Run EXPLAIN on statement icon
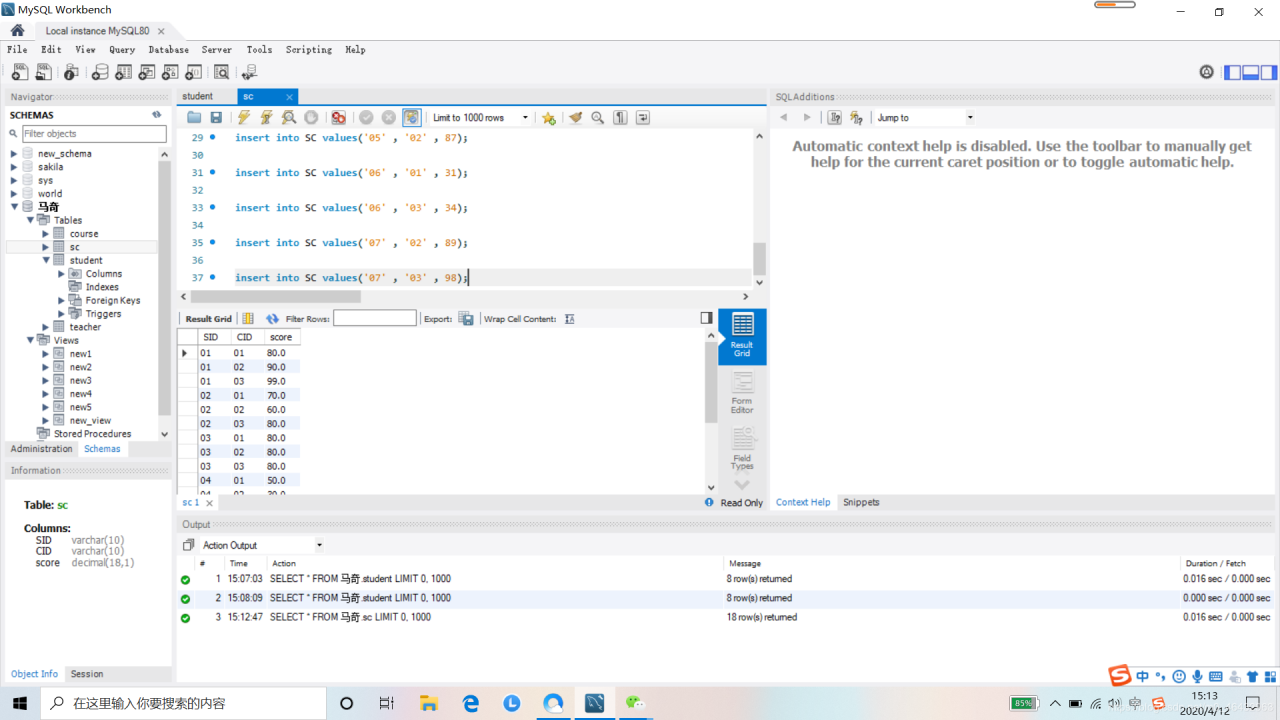This screenshot has height=720, width=1280. [289, 117]
